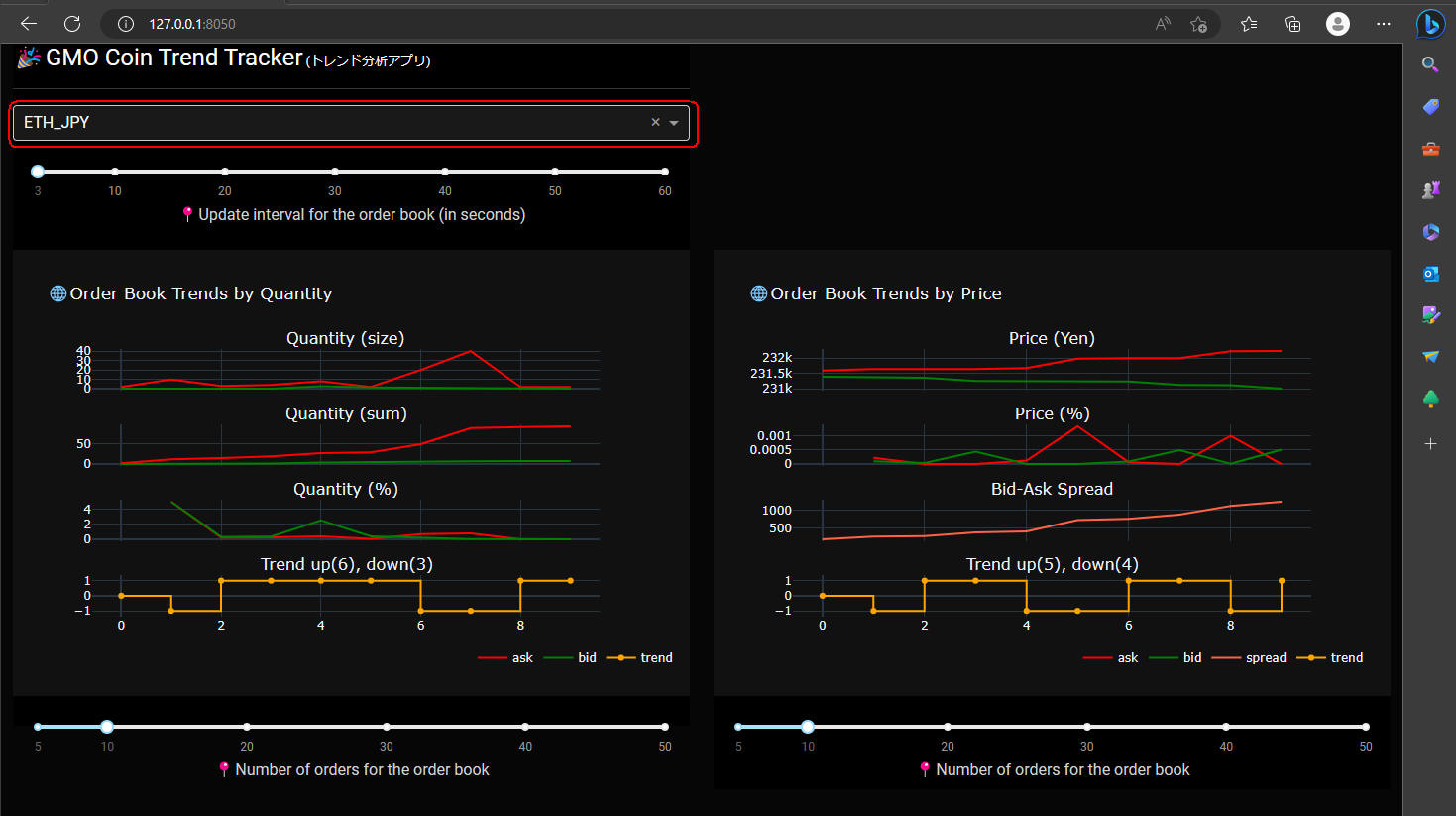Open the green tree icon in sidebar
The height and width of the screenshot is (816, 1456).
(x=1430, y=399)
